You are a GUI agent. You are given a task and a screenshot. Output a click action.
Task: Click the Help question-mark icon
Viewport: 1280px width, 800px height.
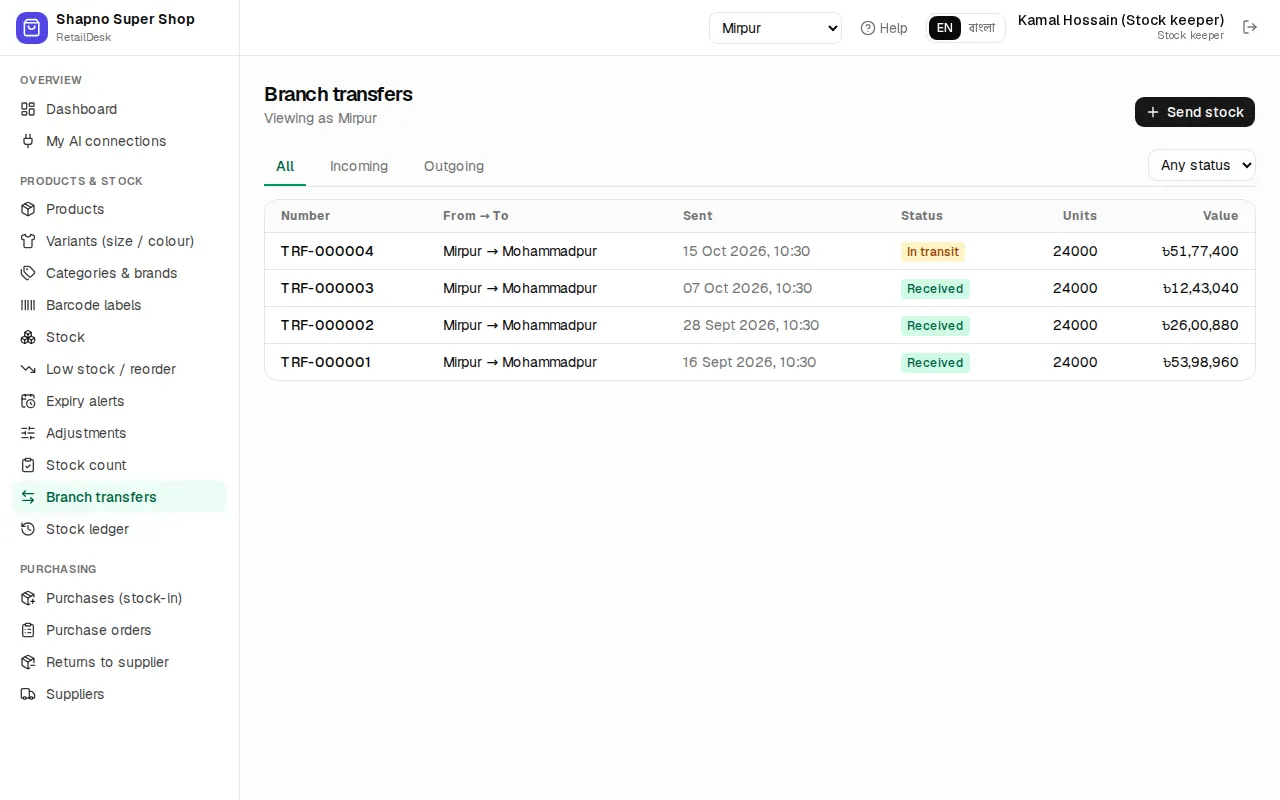[x=868, y=28]
